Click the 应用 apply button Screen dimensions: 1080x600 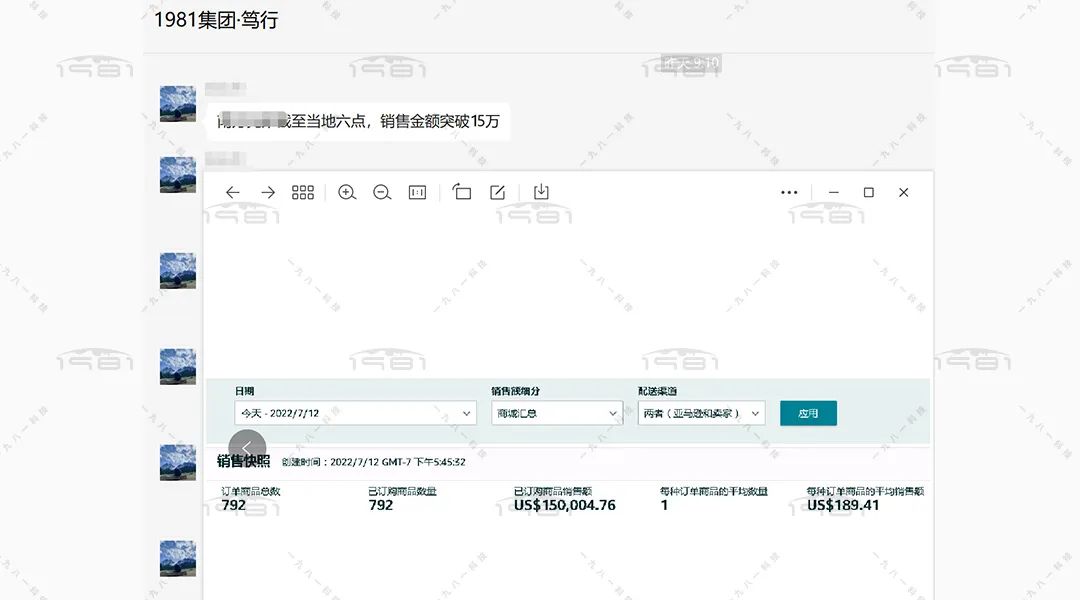point(809,413)
